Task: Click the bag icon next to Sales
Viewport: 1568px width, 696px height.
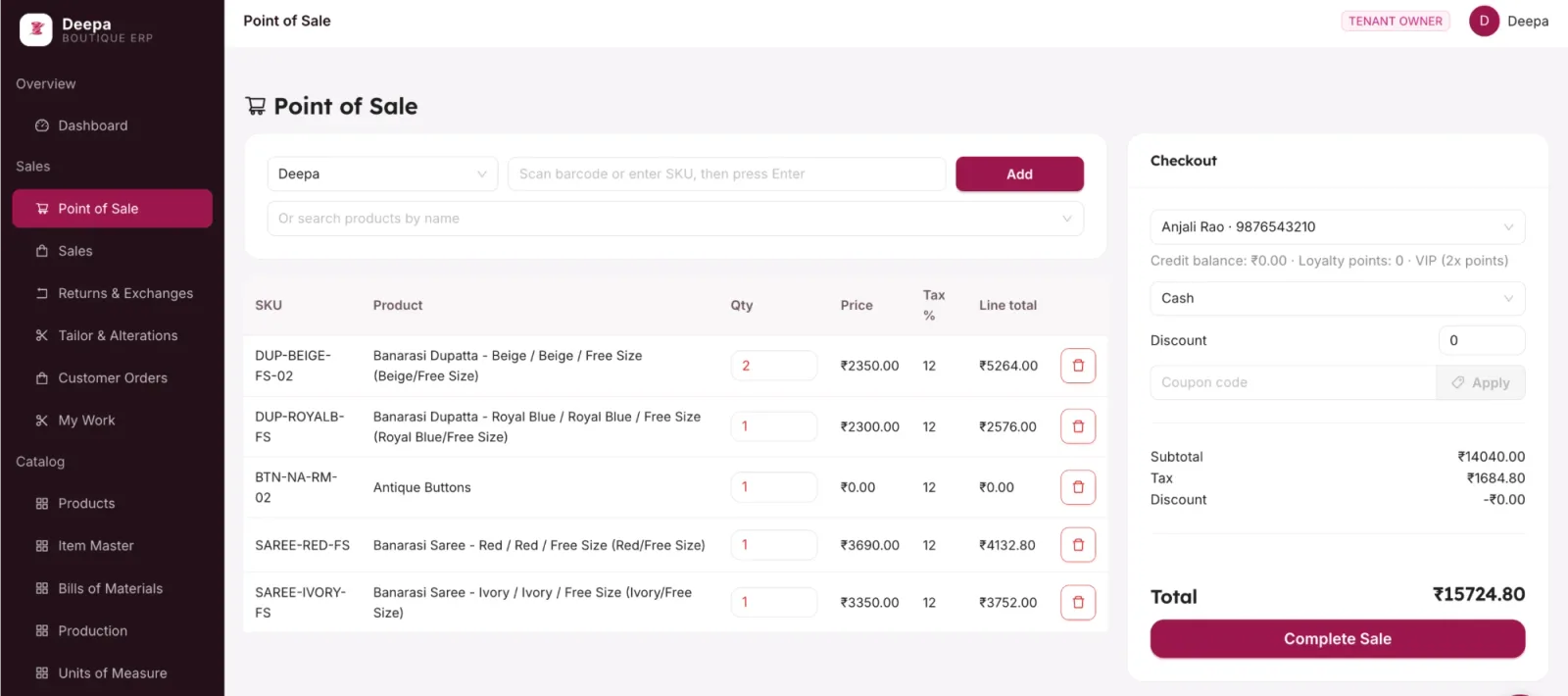Action: 42,251
